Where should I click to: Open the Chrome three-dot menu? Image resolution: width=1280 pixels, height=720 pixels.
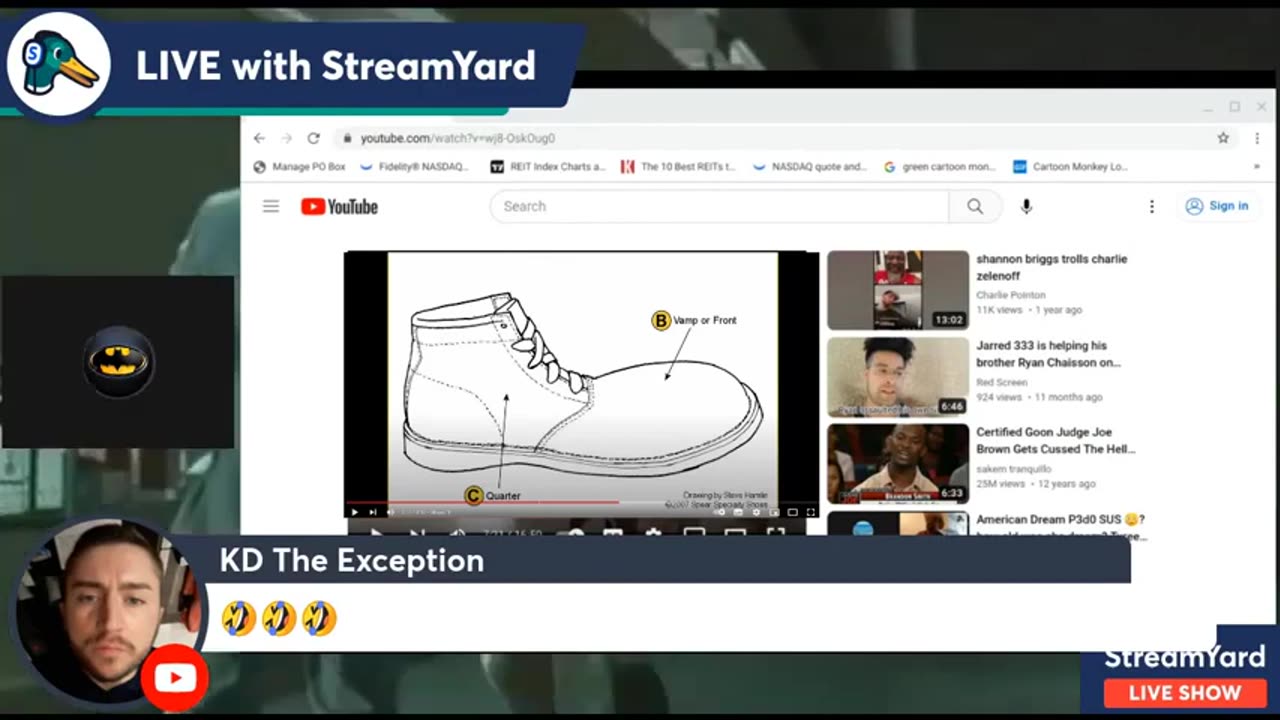click(1257, 138)
